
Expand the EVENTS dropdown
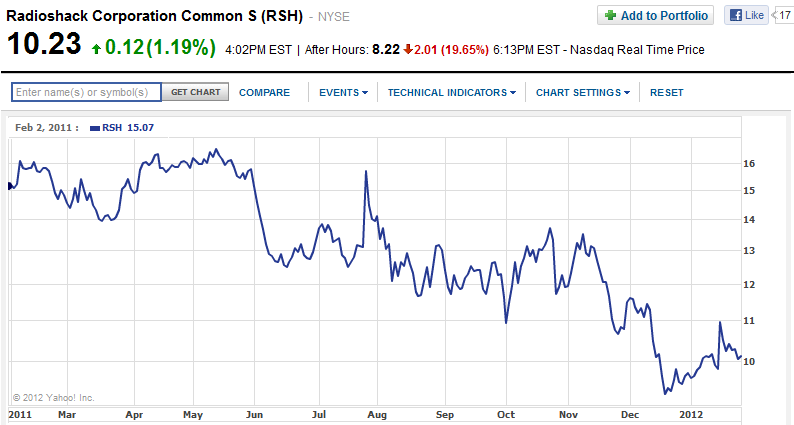coord(343,93)
